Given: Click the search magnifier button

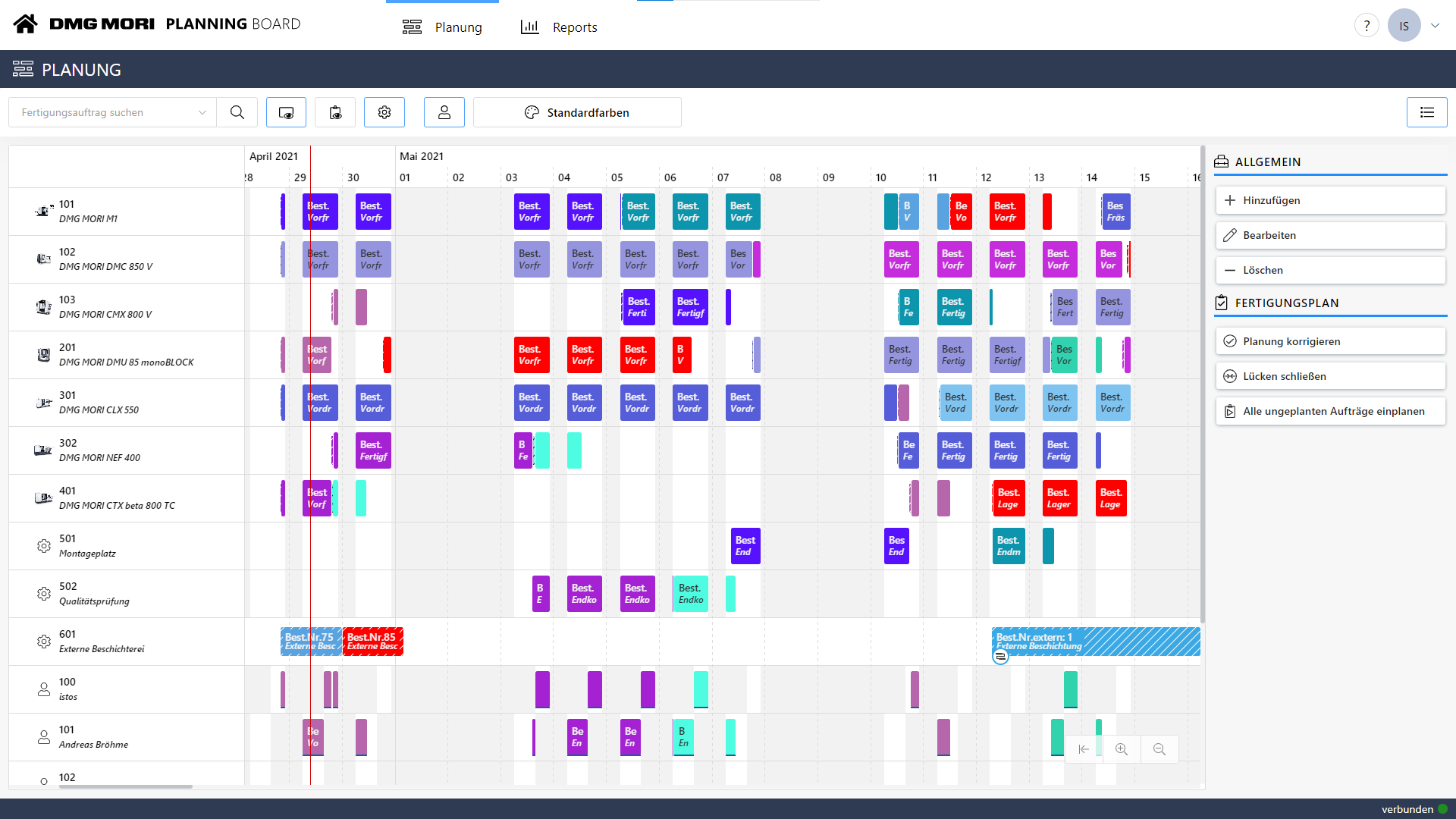Looking at the screenshot, I should point(237,112).
